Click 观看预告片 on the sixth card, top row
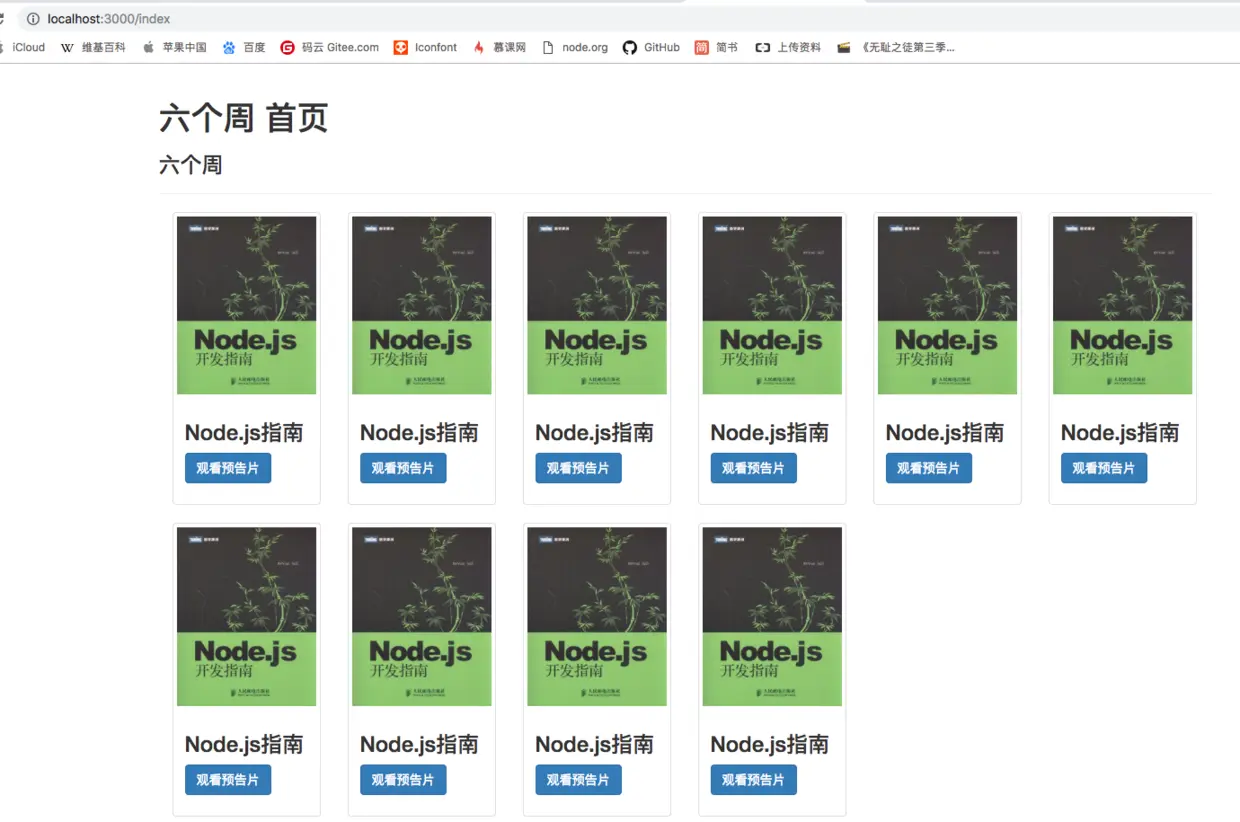1240x822 pixels. tap(1104, 468)
